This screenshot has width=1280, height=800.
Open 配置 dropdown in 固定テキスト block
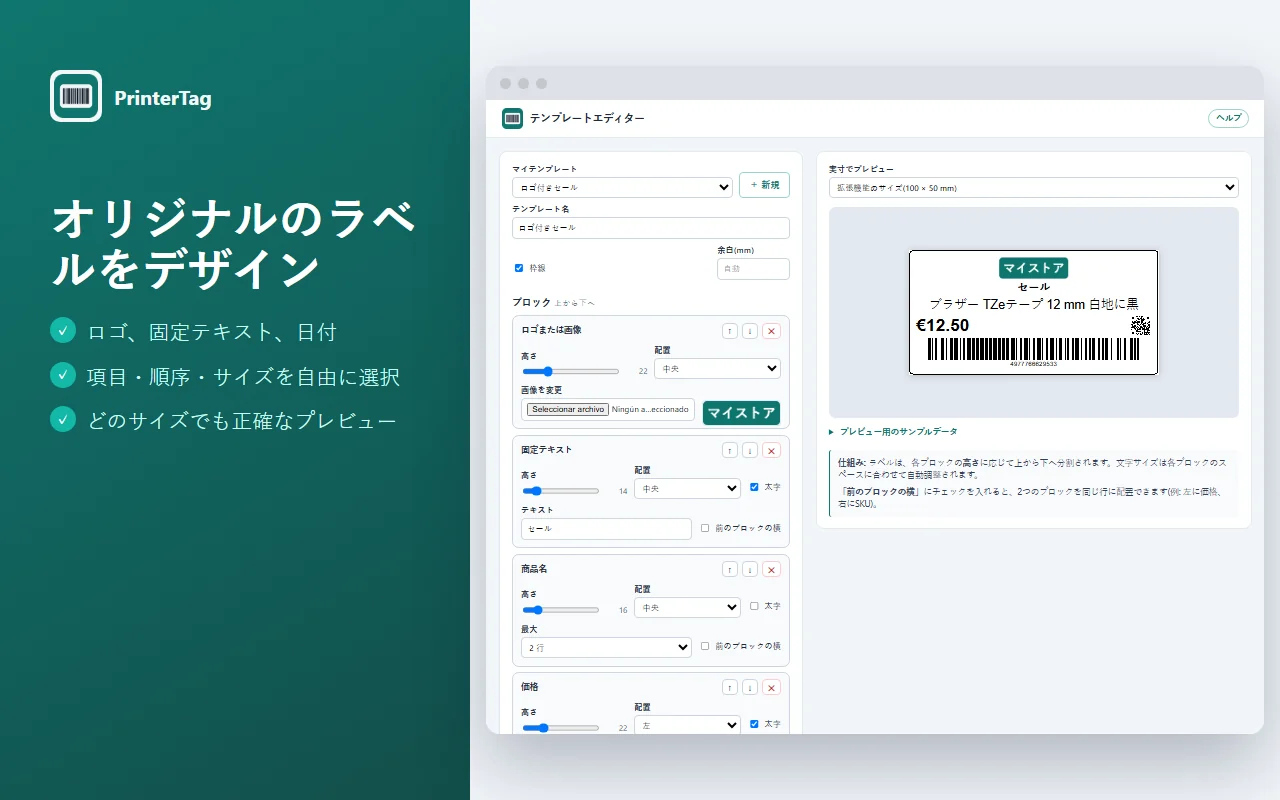tap(687, 488)
